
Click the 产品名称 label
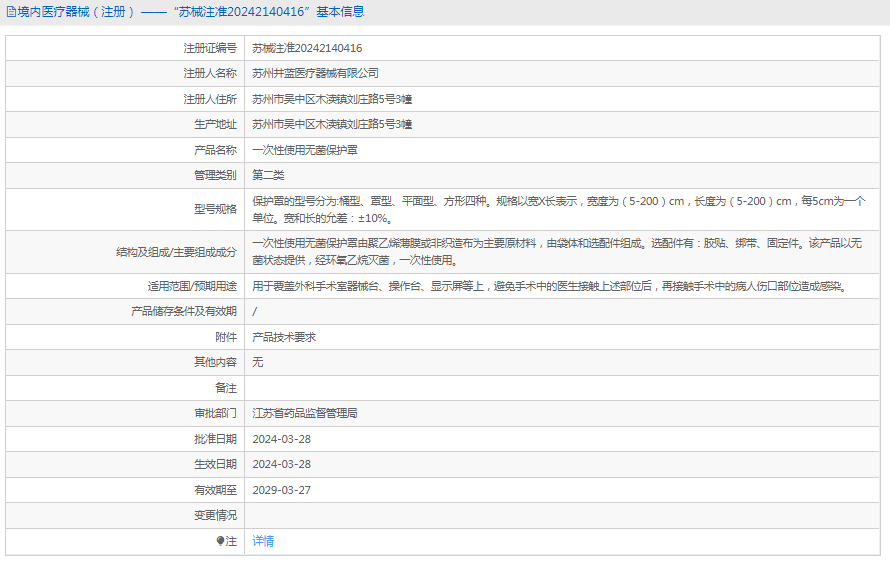[215, 150]
